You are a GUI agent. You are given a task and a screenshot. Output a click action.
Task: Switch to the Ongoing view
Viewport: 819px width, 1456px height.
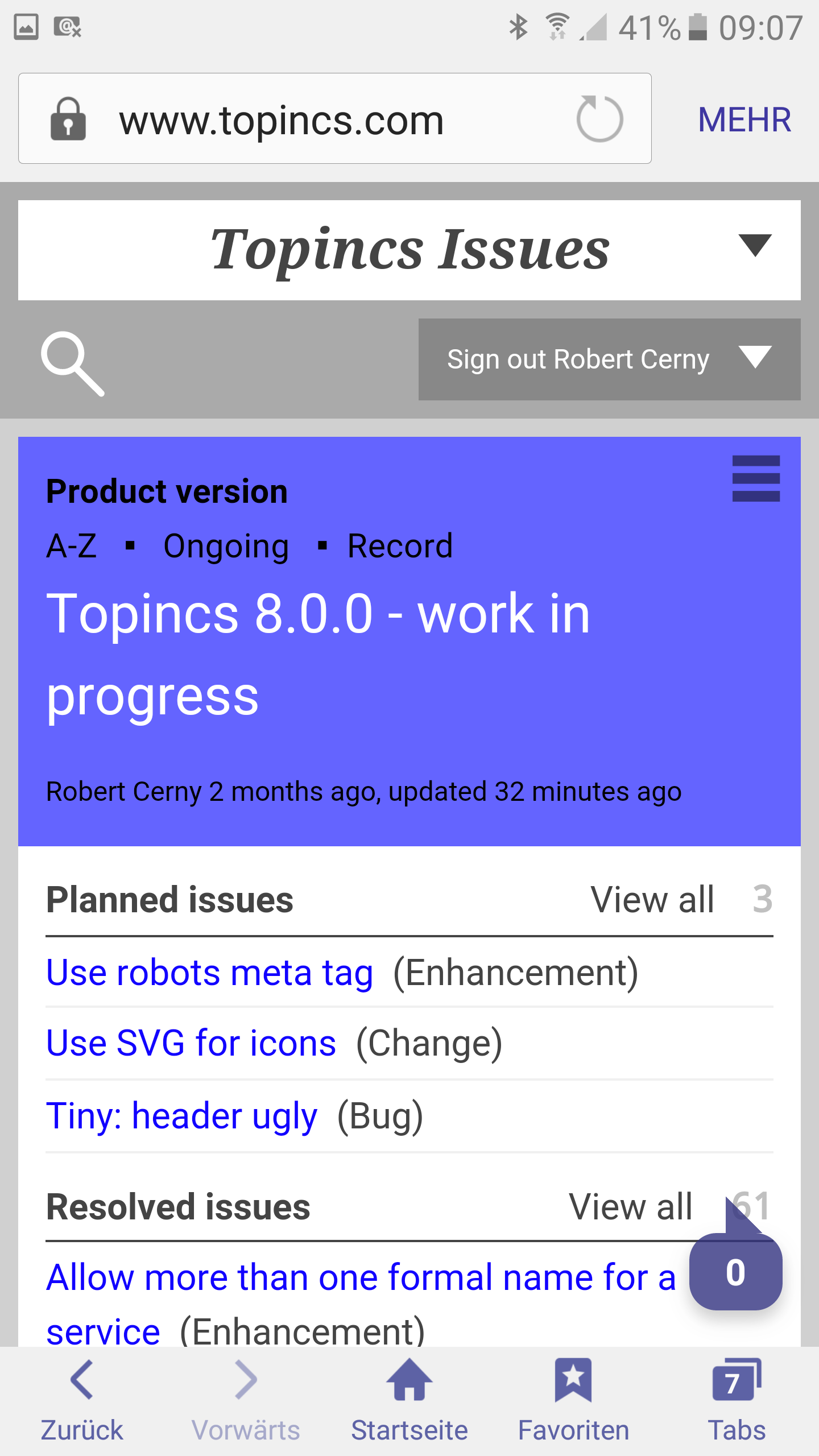coord(226,546)
